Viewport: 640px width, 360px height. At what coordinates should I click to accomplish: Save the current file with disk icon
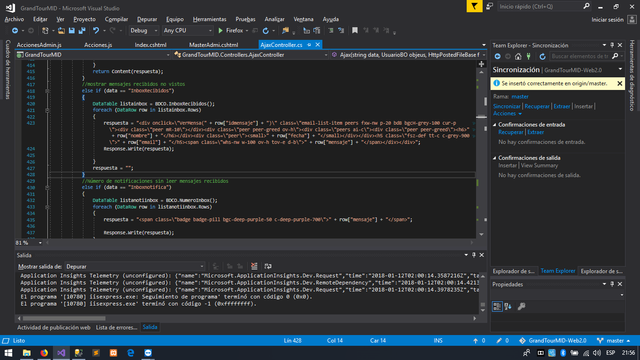pyautogui.click(x=72, y=31)
